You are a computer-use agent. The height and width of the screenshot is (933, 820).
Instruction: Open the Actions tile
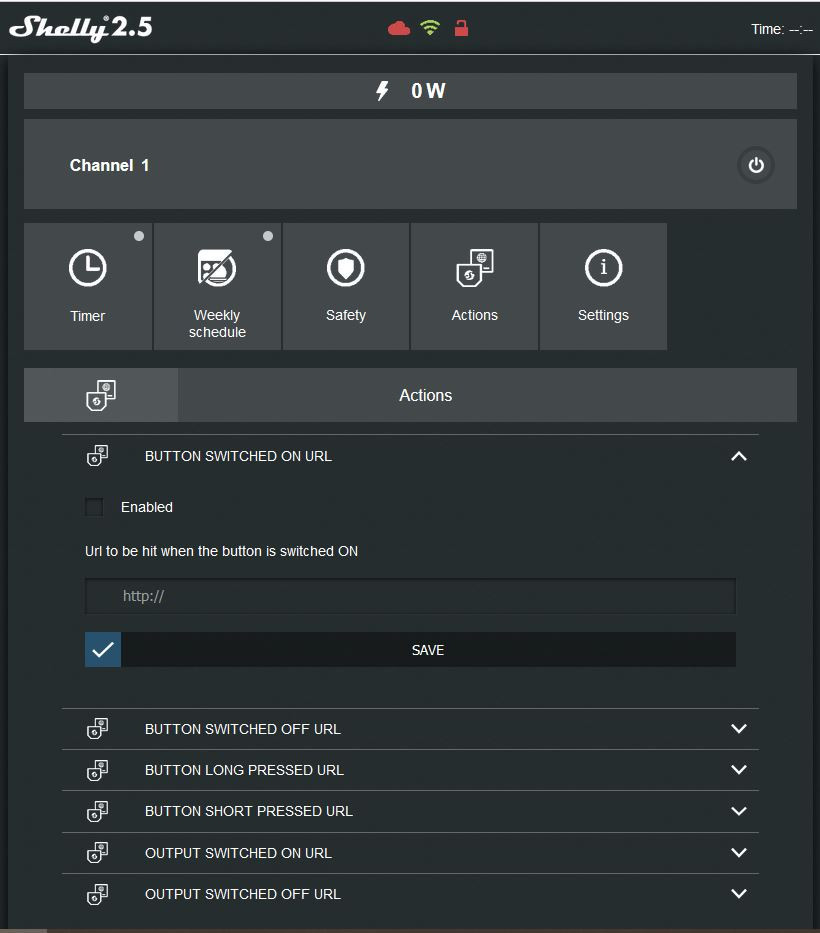[x=474, y=286]
